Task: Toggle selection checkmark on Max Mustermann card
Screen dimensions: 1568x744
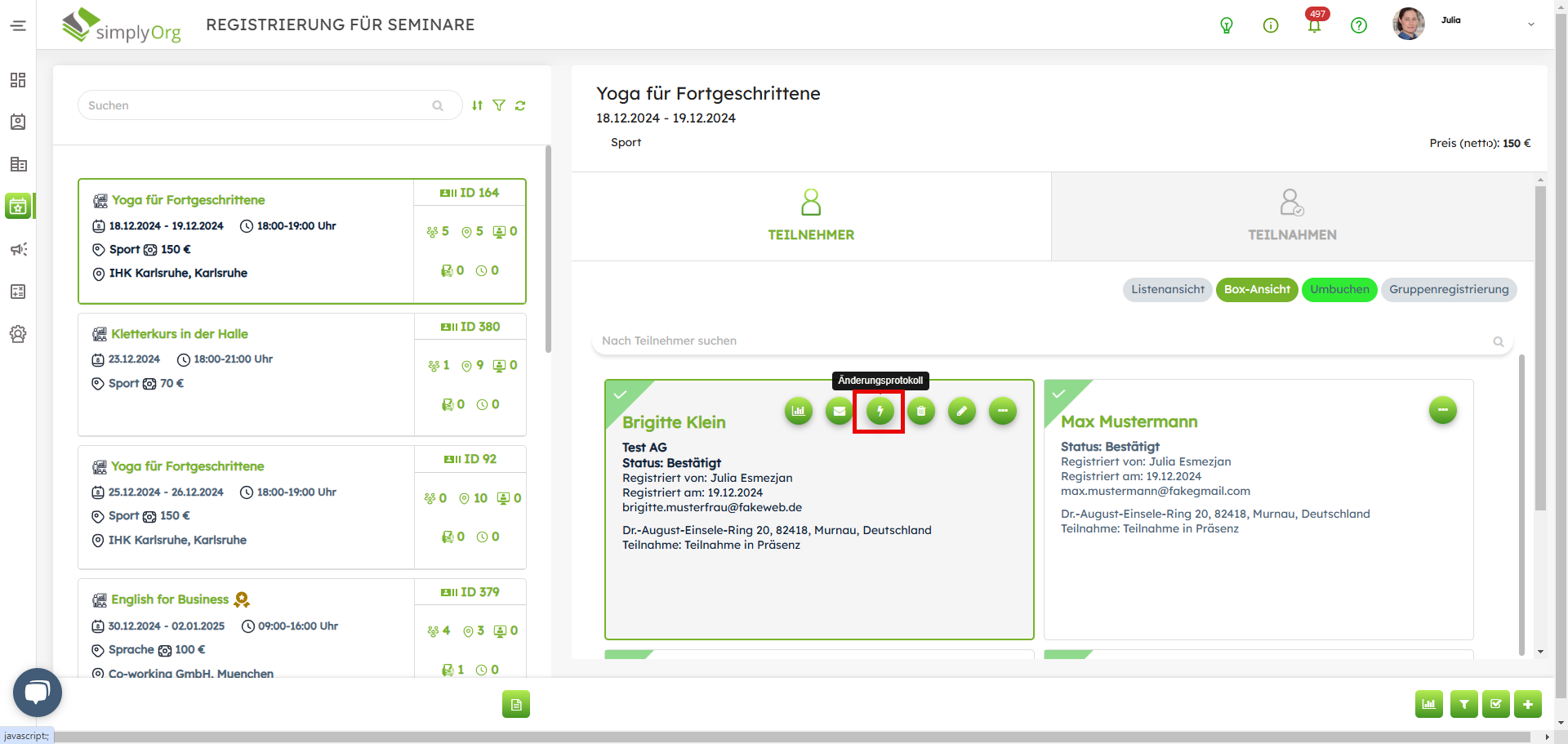Action: tap(1058, 394)
